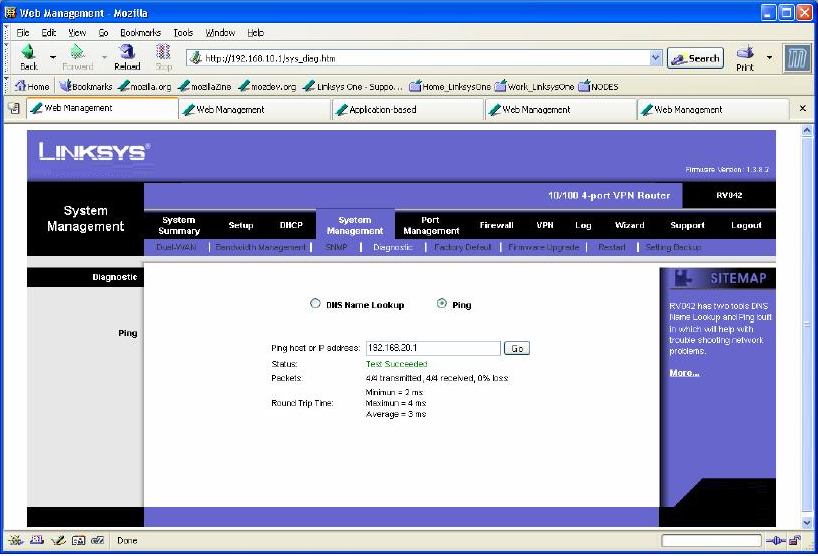Click the Ping host or IP address field
This screenshot has width=818, height=556.
coord(433,348)
